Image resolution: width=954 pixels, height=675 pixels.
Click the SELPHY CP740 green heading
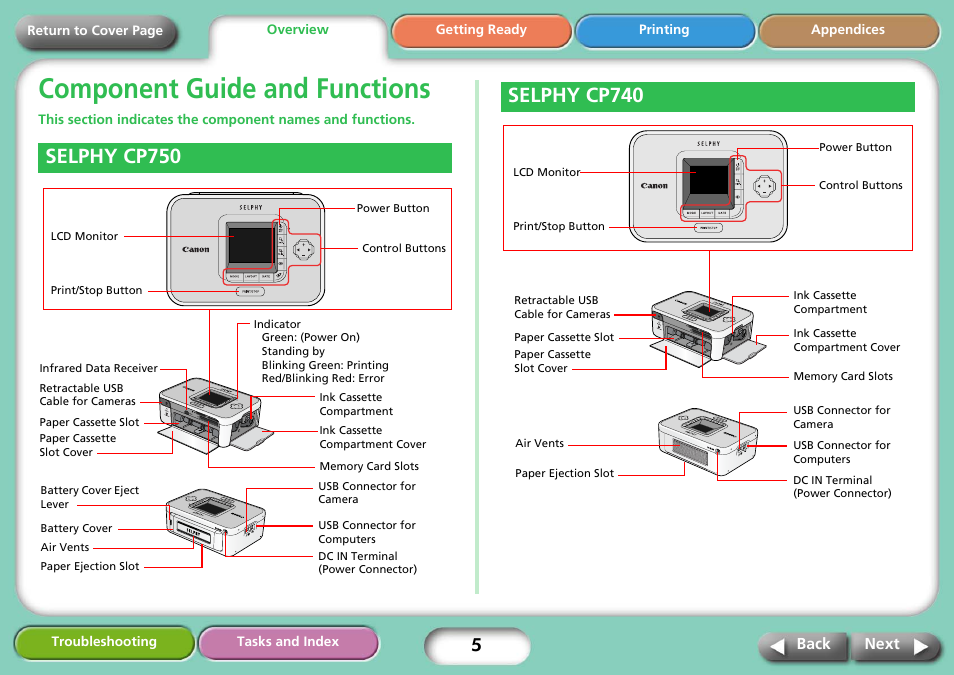click(x=708, y=96)
